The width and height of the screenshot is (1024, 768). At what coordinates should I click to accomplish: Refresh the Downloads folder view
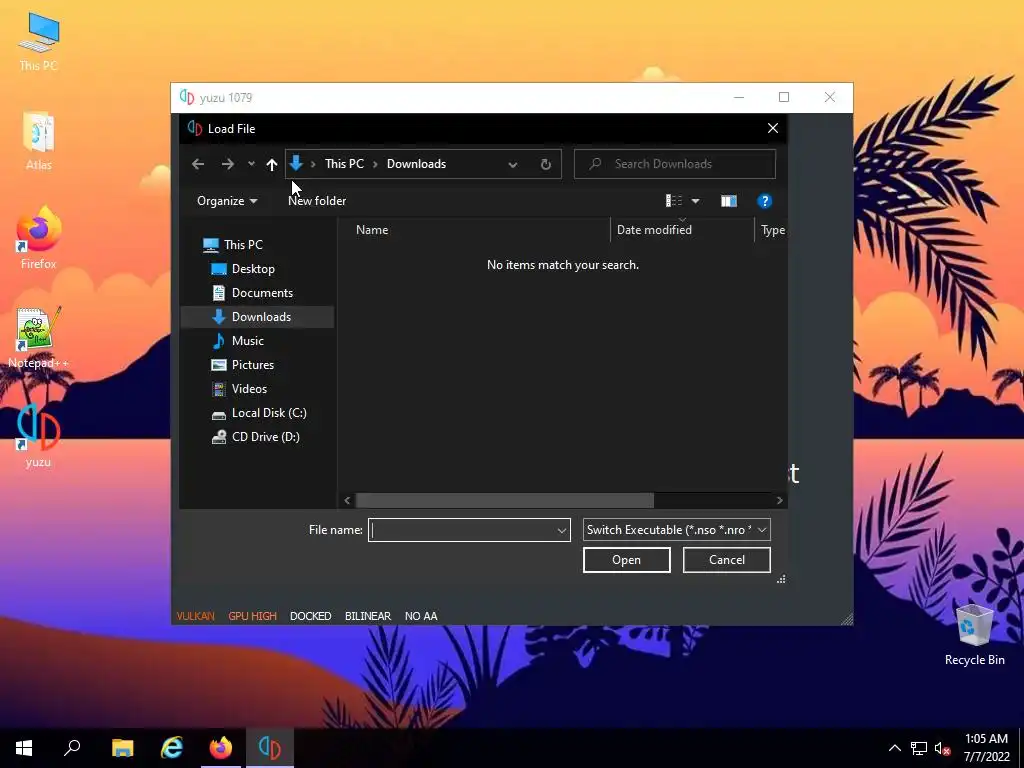[546, 165]
